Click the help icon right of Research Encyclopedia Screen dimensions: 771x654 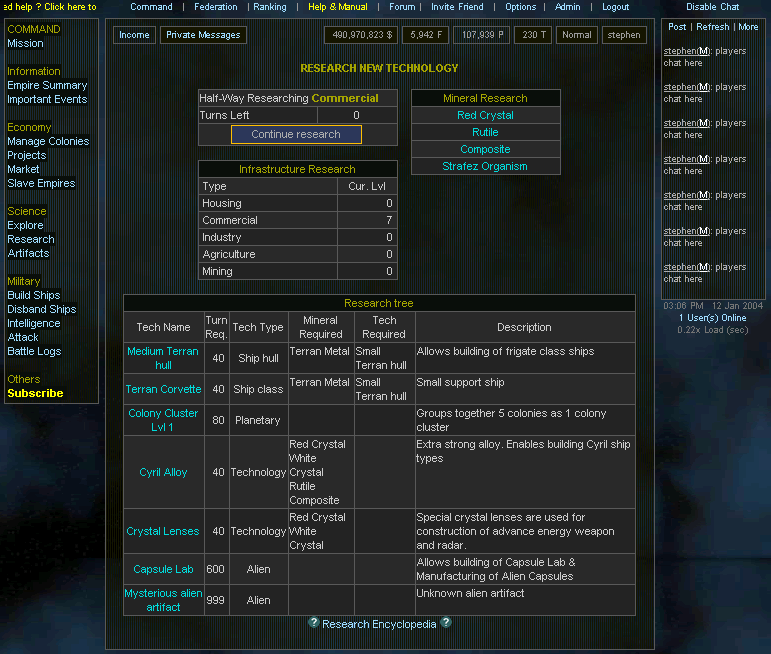(x=446, y=623)
